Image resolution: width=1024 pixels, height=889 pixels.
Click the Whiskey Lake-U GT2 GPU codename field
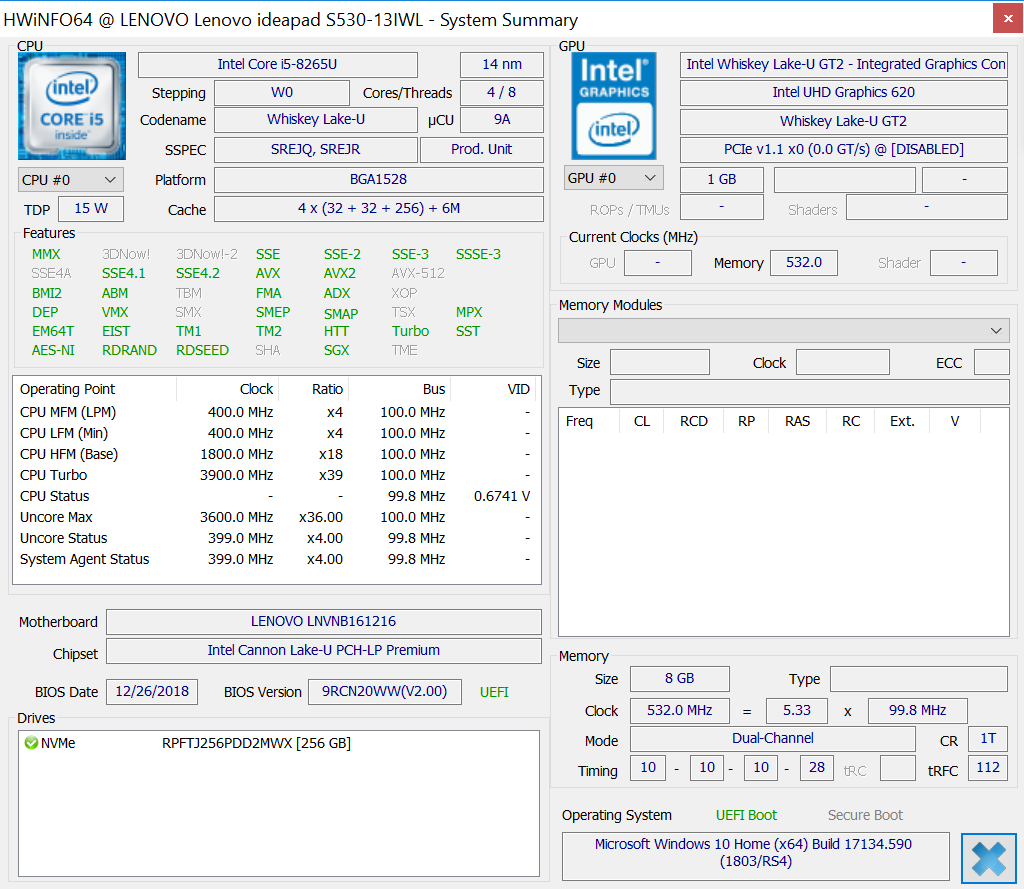point(844,121)
